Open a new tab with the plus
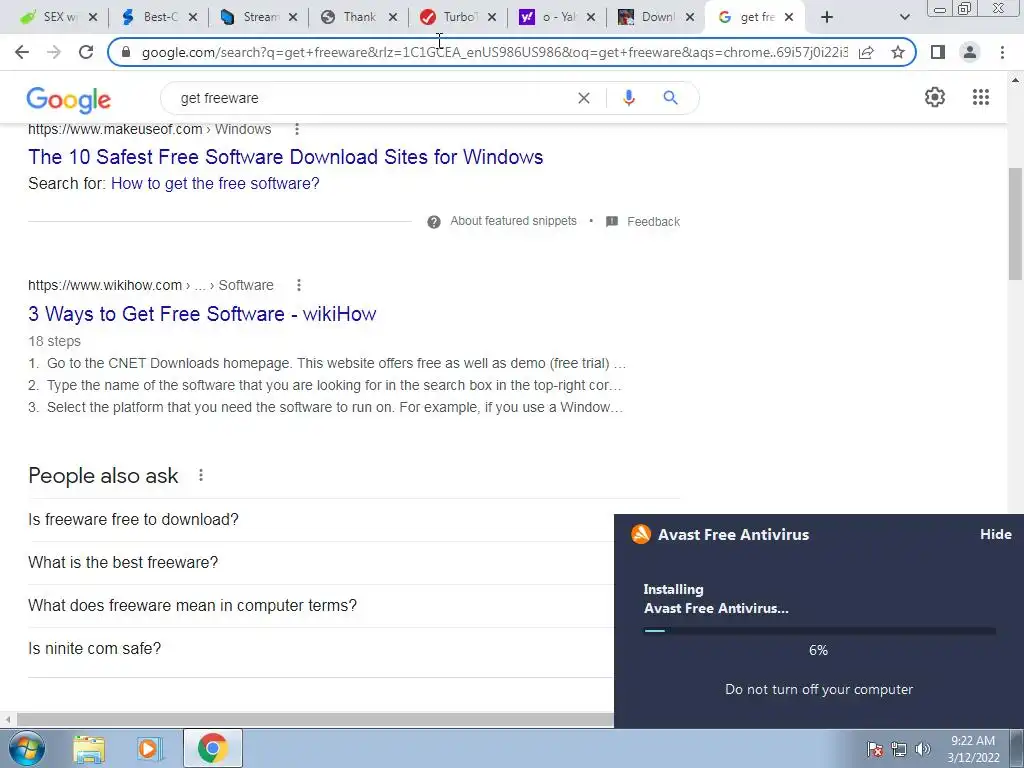This screenshot has height=768, width=1024. pyautogui.click(x=827, y=17)
